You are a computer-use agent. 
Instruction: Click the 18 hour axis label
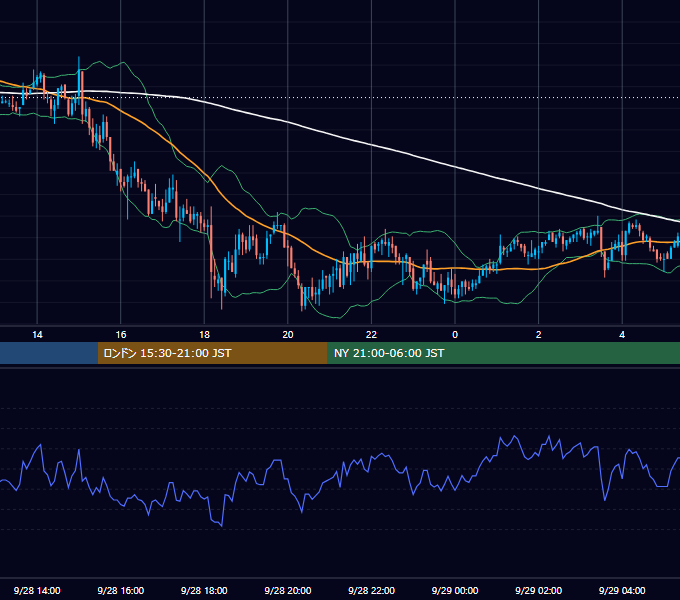tap(204, 335)
